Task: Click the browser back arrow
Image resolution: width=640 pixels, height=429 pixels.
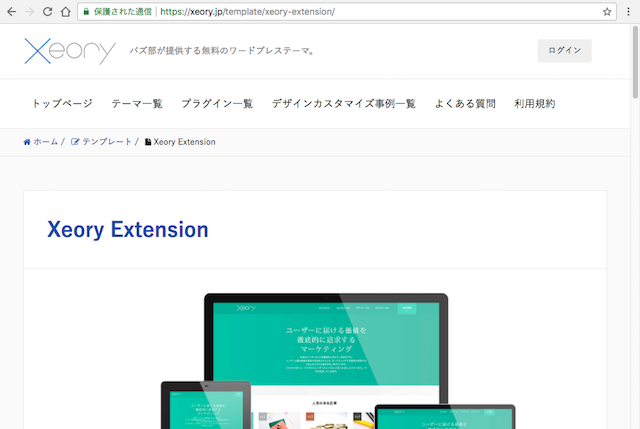Action: [11, 12]
